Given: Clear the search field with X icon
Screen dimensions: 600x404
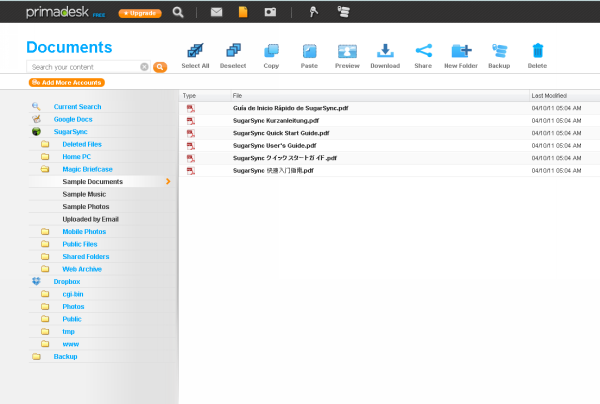Looking at the screenshot, I should click(144, 67).
